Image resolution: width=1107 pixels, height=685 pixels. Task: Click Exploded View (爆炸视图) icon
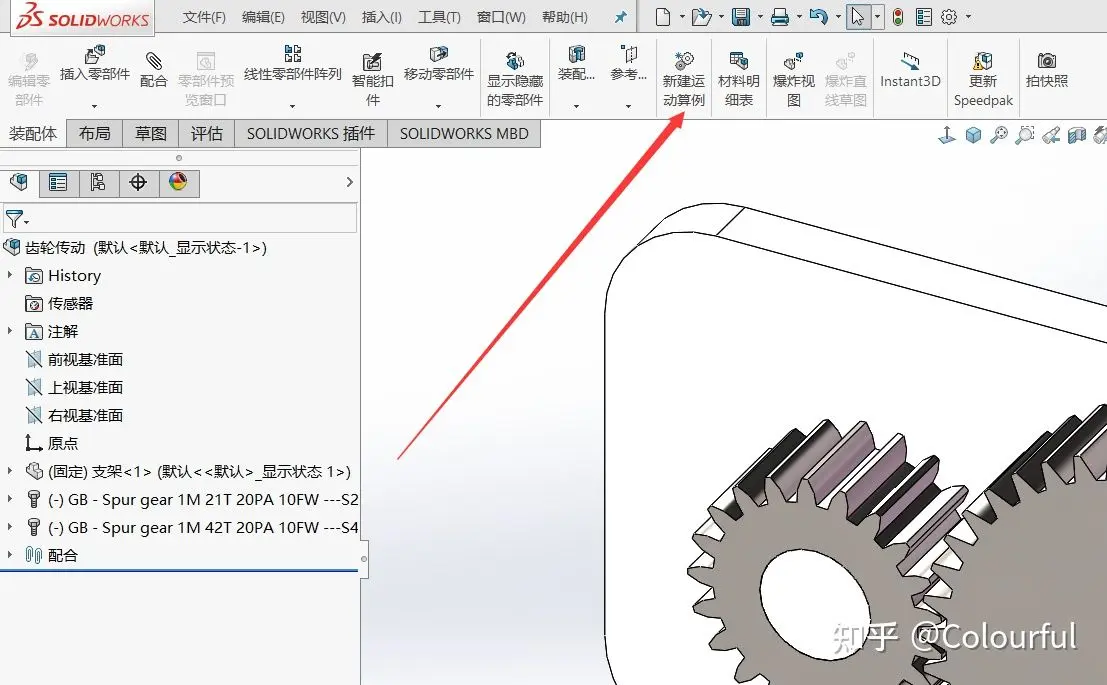click(794, 61)
